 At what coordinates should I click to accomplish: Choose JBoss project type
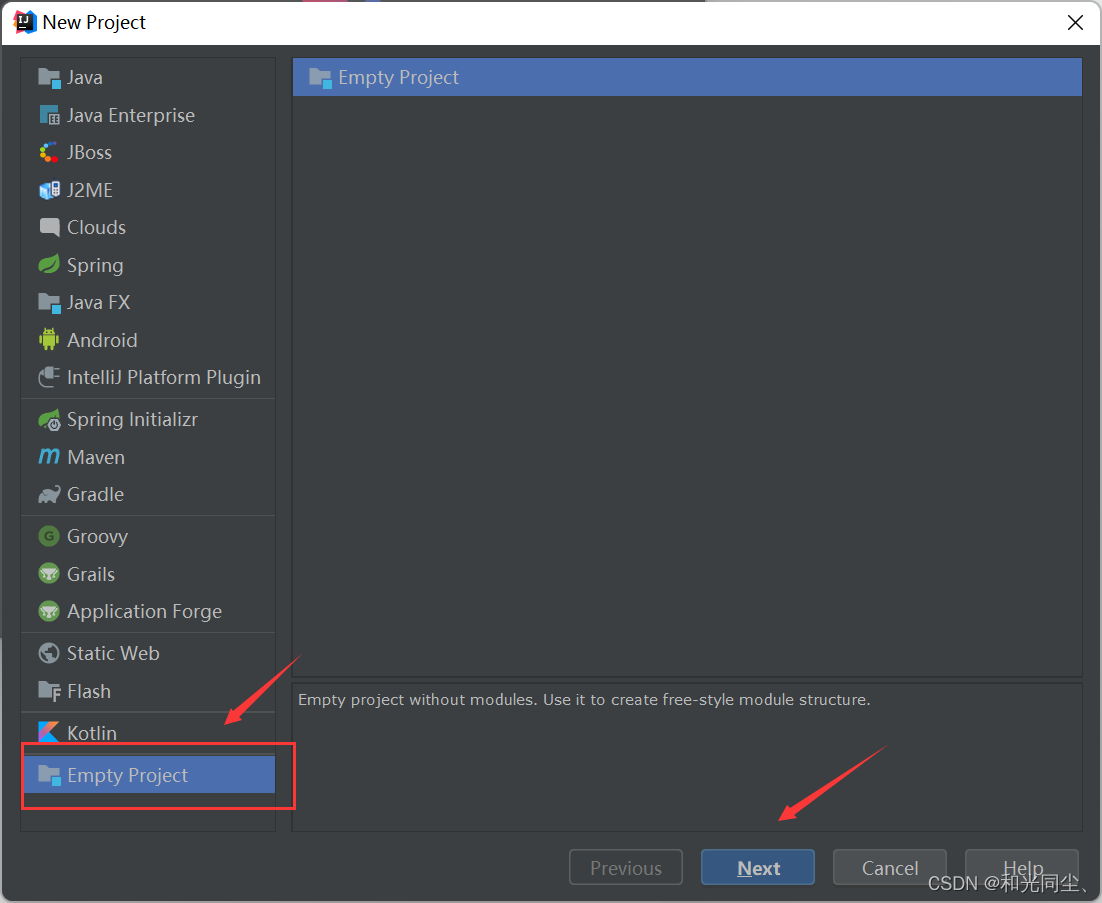point(148,152)
